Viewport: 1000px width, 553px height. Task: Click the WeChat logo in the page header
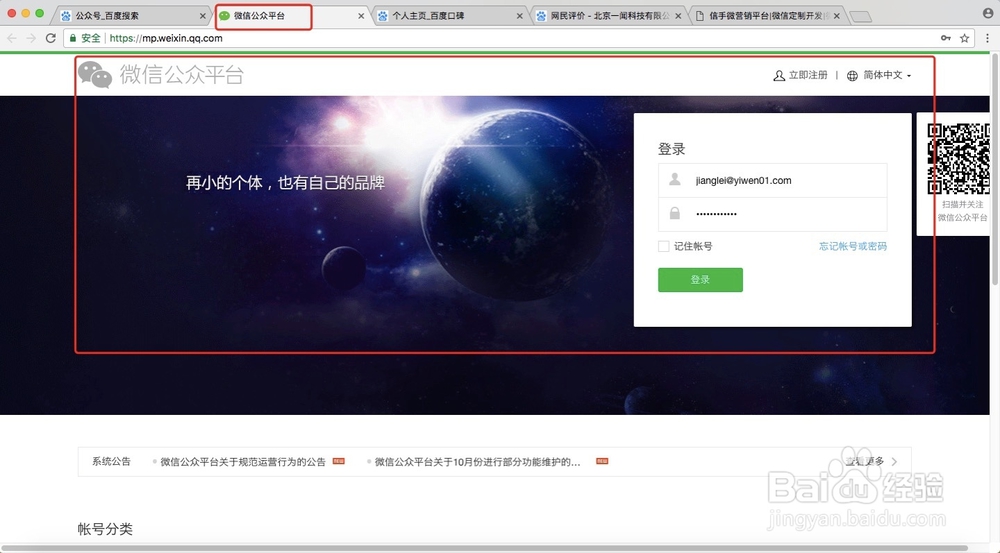[x=95, y=75]
